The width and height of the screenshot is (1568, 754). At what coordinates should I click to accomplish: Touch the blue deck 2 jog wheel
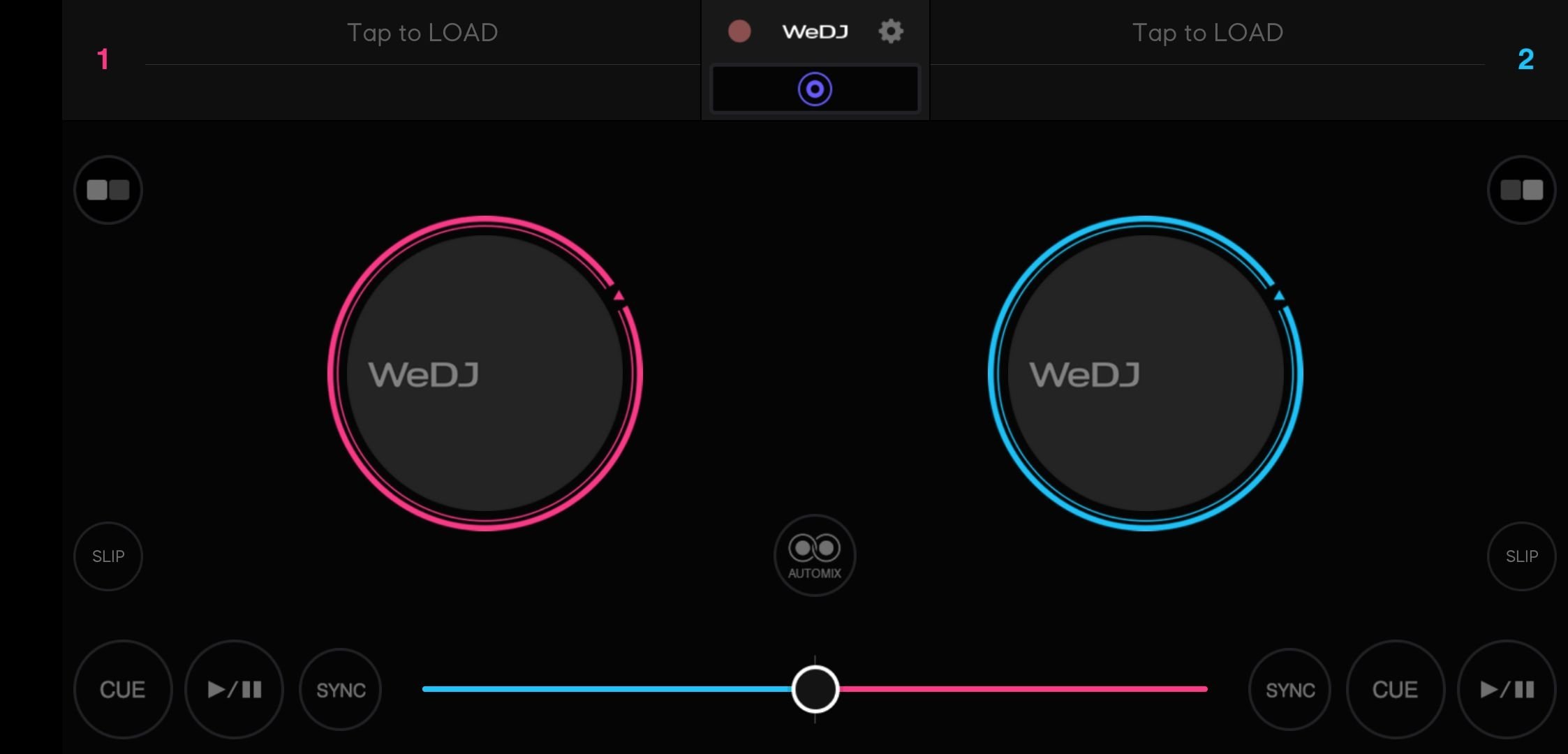(1146, 374)
